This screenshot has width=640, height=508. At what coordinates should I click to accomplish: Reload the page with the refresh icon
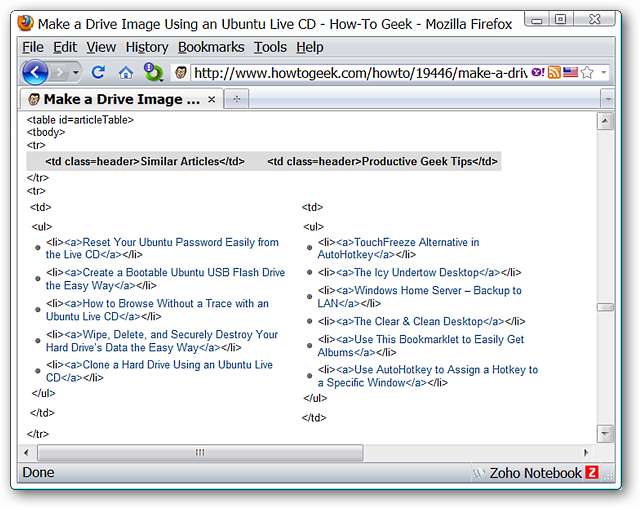[x=98, y=72]
